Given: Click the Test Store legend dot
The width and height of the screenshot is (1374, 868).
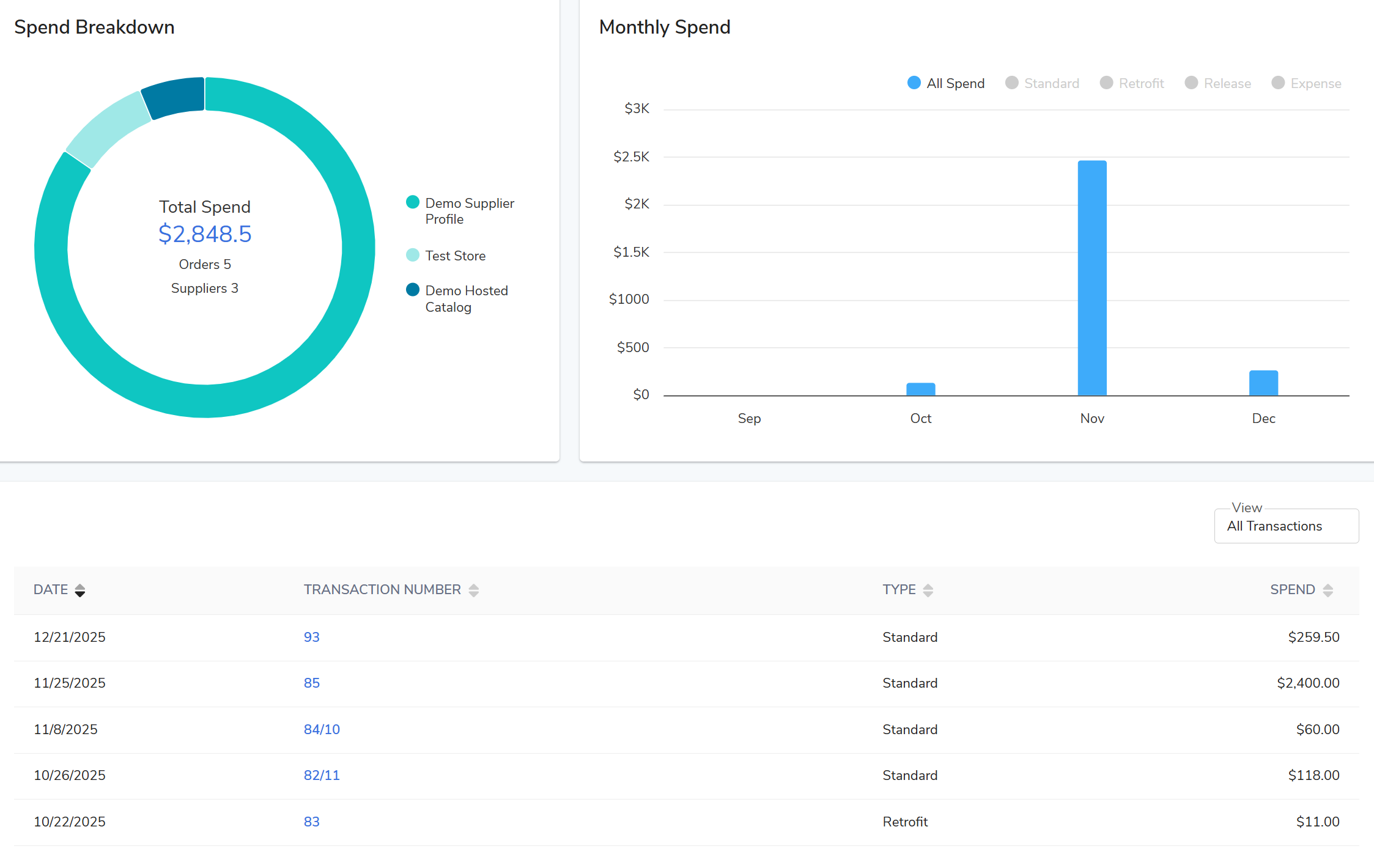Looking at the screenshot, I should [x=413, y=256].
